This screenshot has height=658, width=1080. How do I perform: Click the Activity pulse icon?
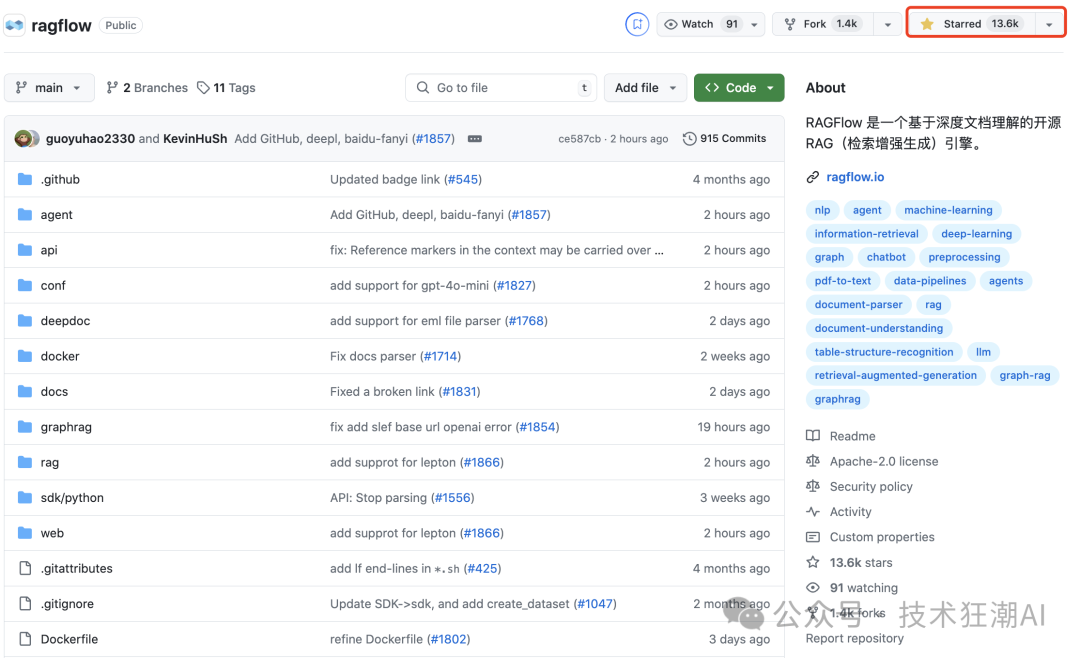[813, 511]
